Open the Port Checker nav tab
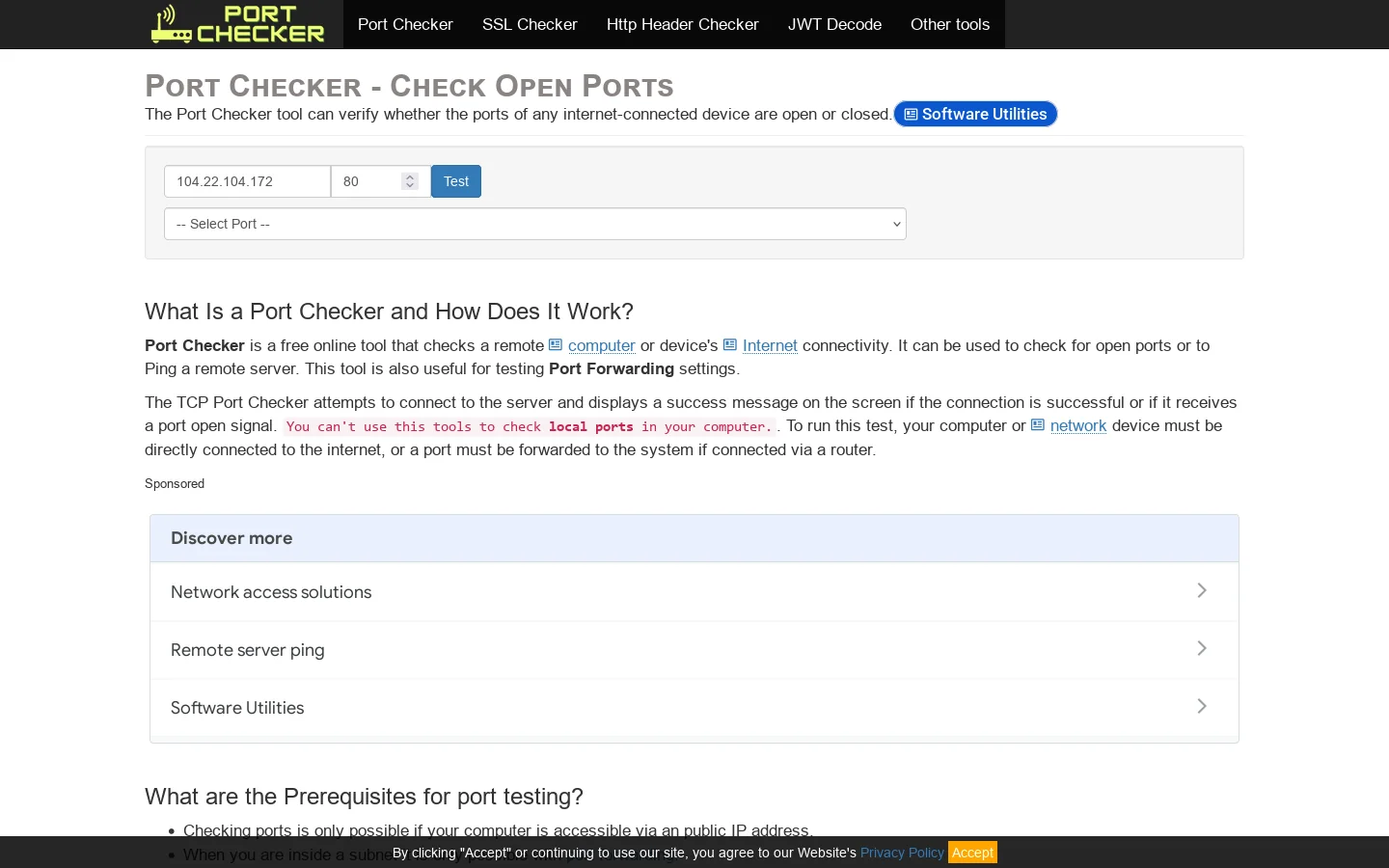The height and width of the screenshot is (868, 1389). 405,24
